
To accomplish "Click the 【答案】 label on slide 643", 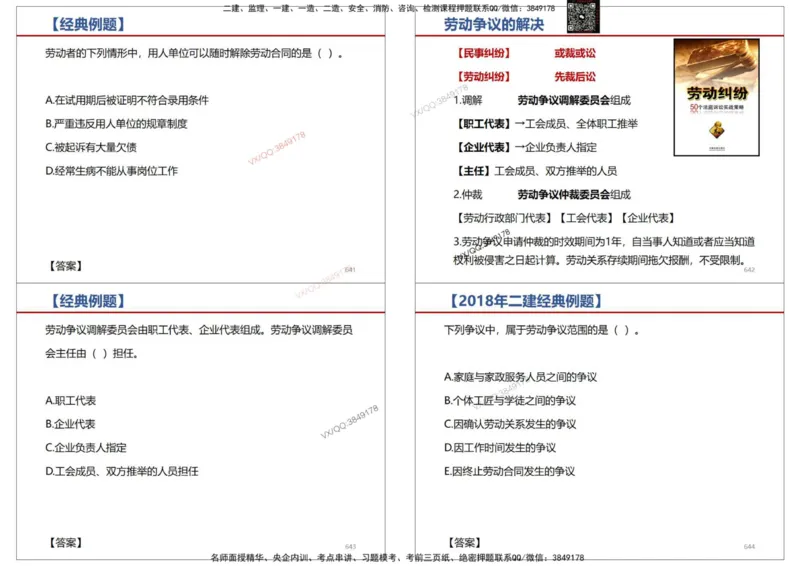I will point(65,543).
